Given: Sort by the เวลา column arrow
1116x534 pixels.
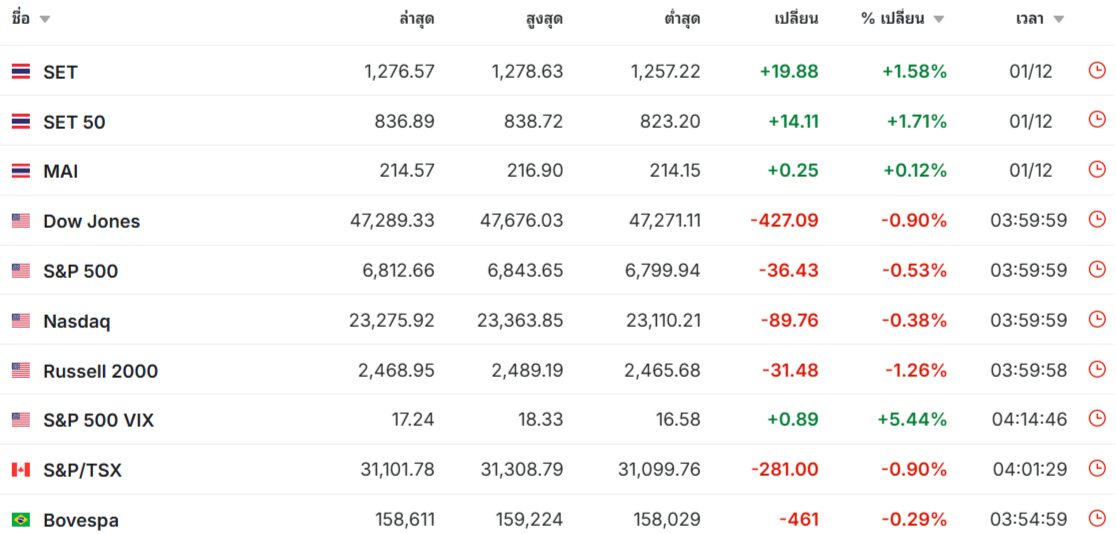Looking at the screenshot, I should click(1059, 19).
